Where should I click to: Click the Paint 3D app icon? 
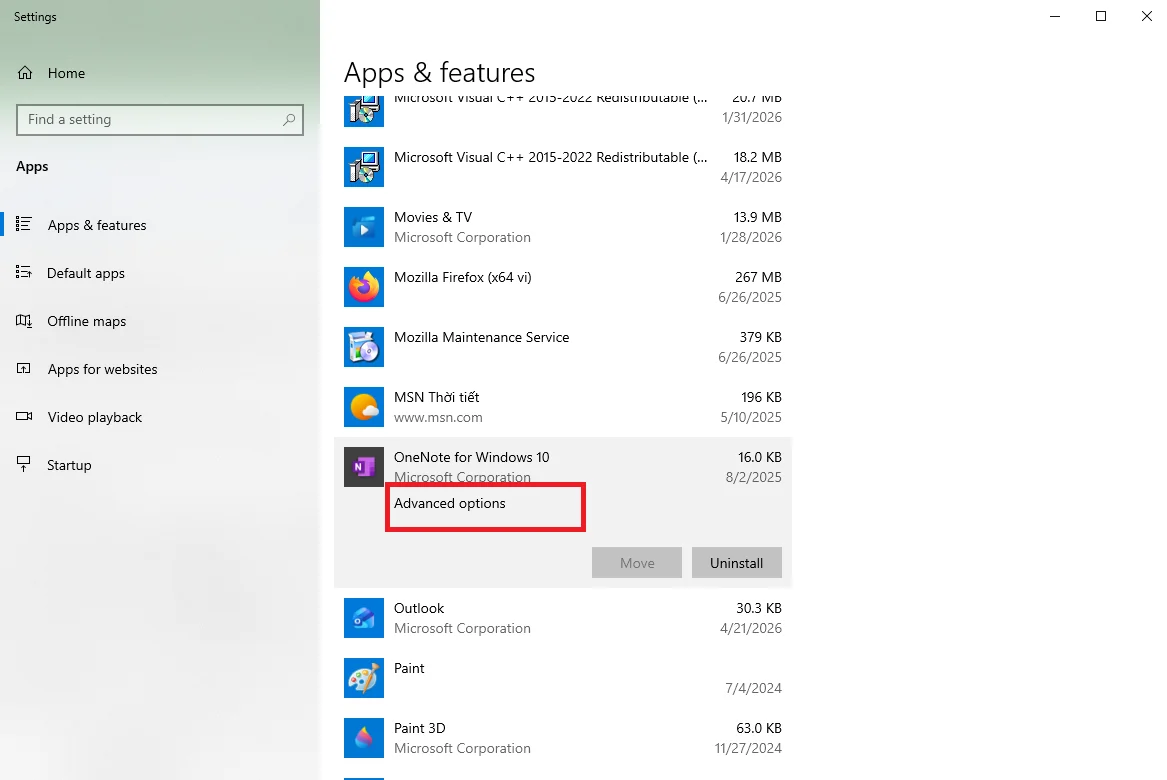pyautogui.click(x=364, y=738)
